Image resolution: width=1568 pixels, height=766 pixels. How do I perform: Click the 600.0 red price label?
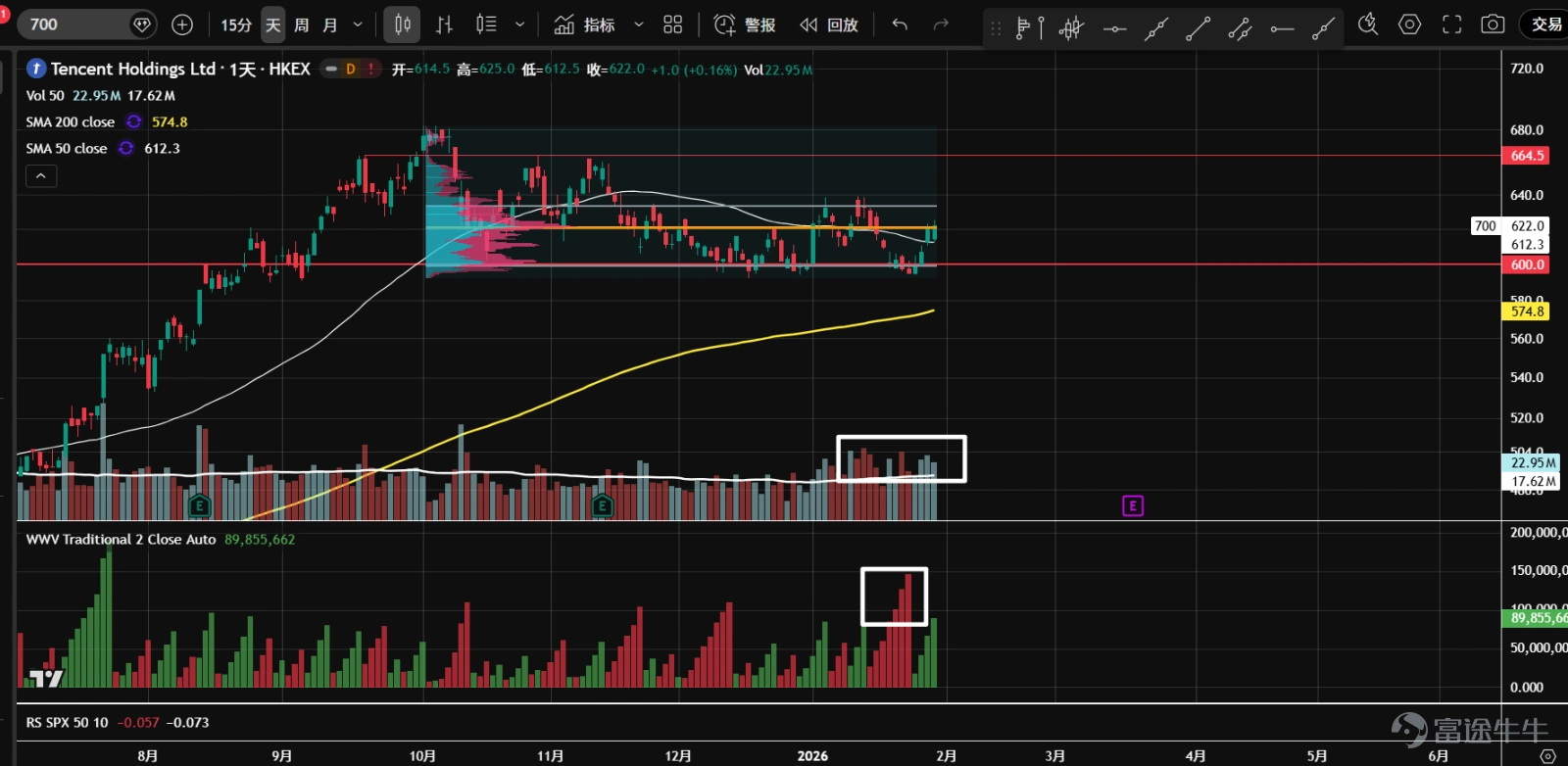point(1527,264)
